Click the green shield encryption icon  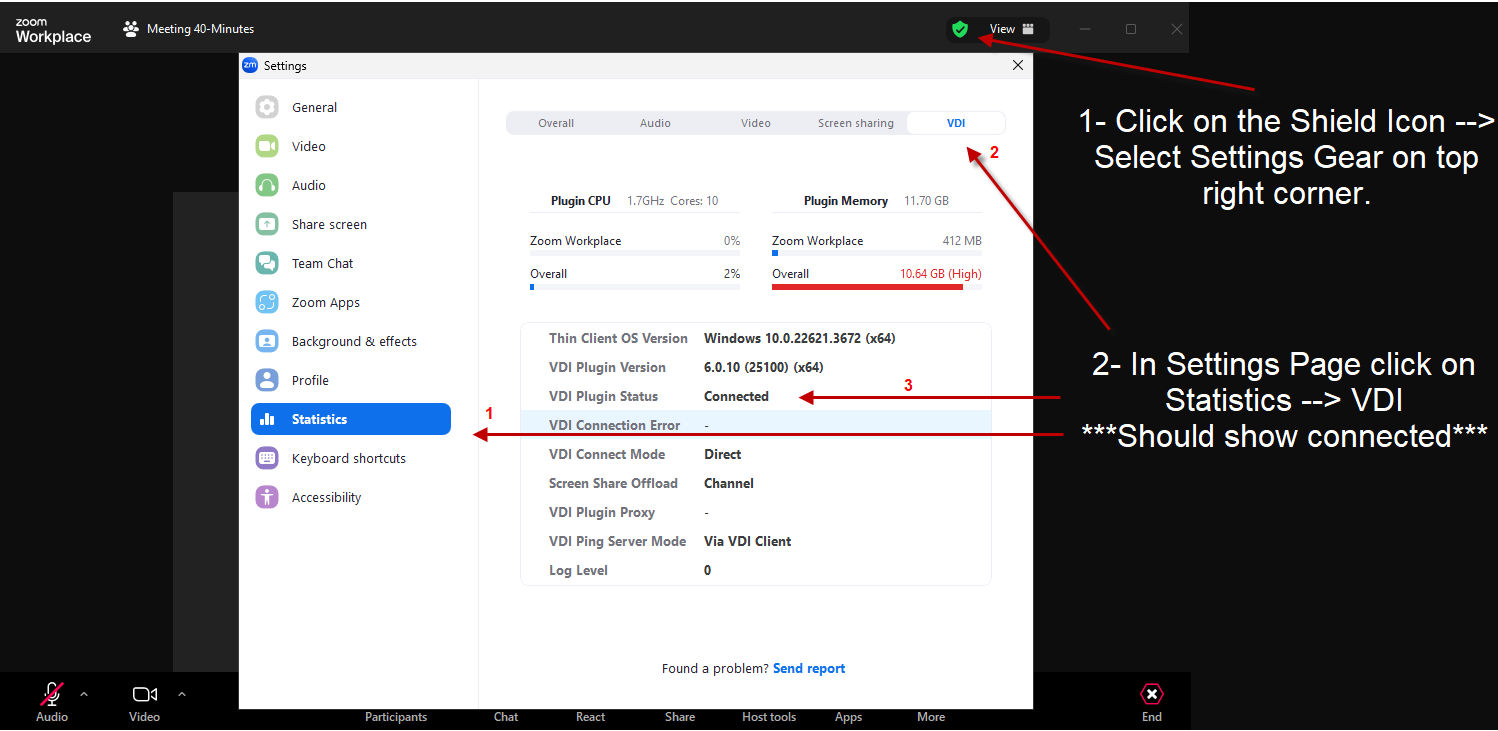click(960, 30)
